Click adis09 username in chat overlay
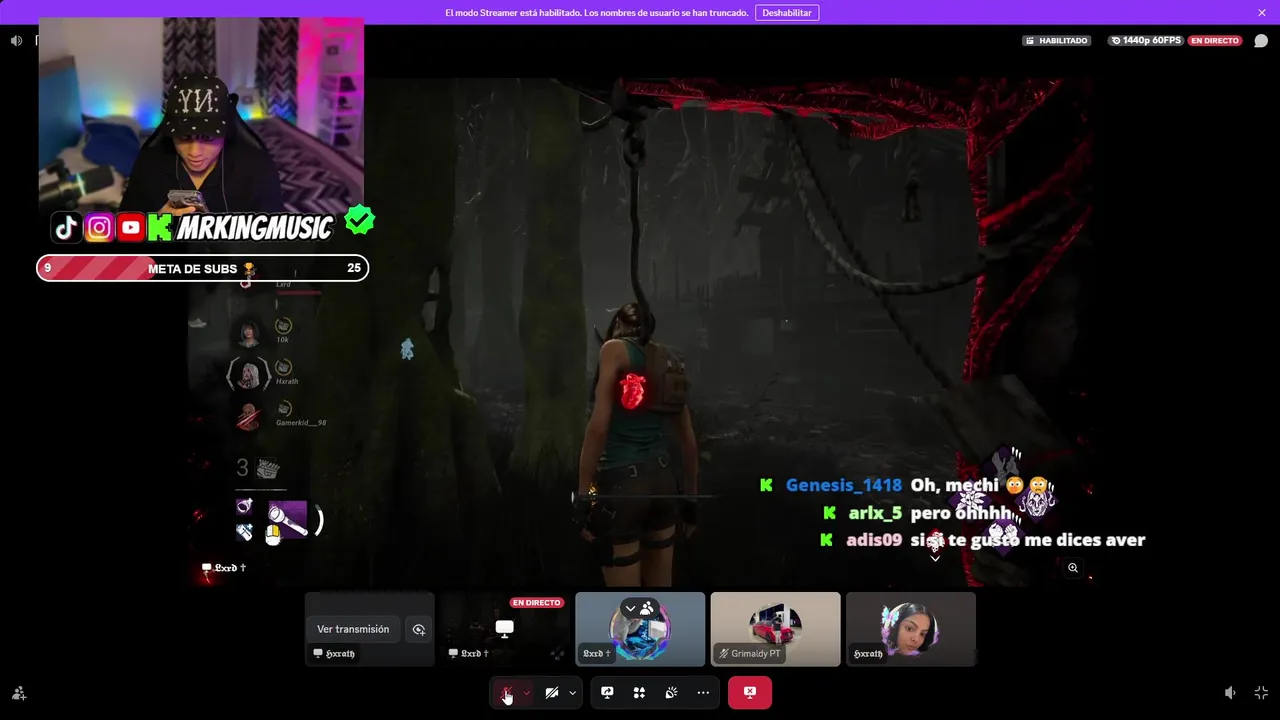Screen dimensions: 1280x720 point(874,540)
